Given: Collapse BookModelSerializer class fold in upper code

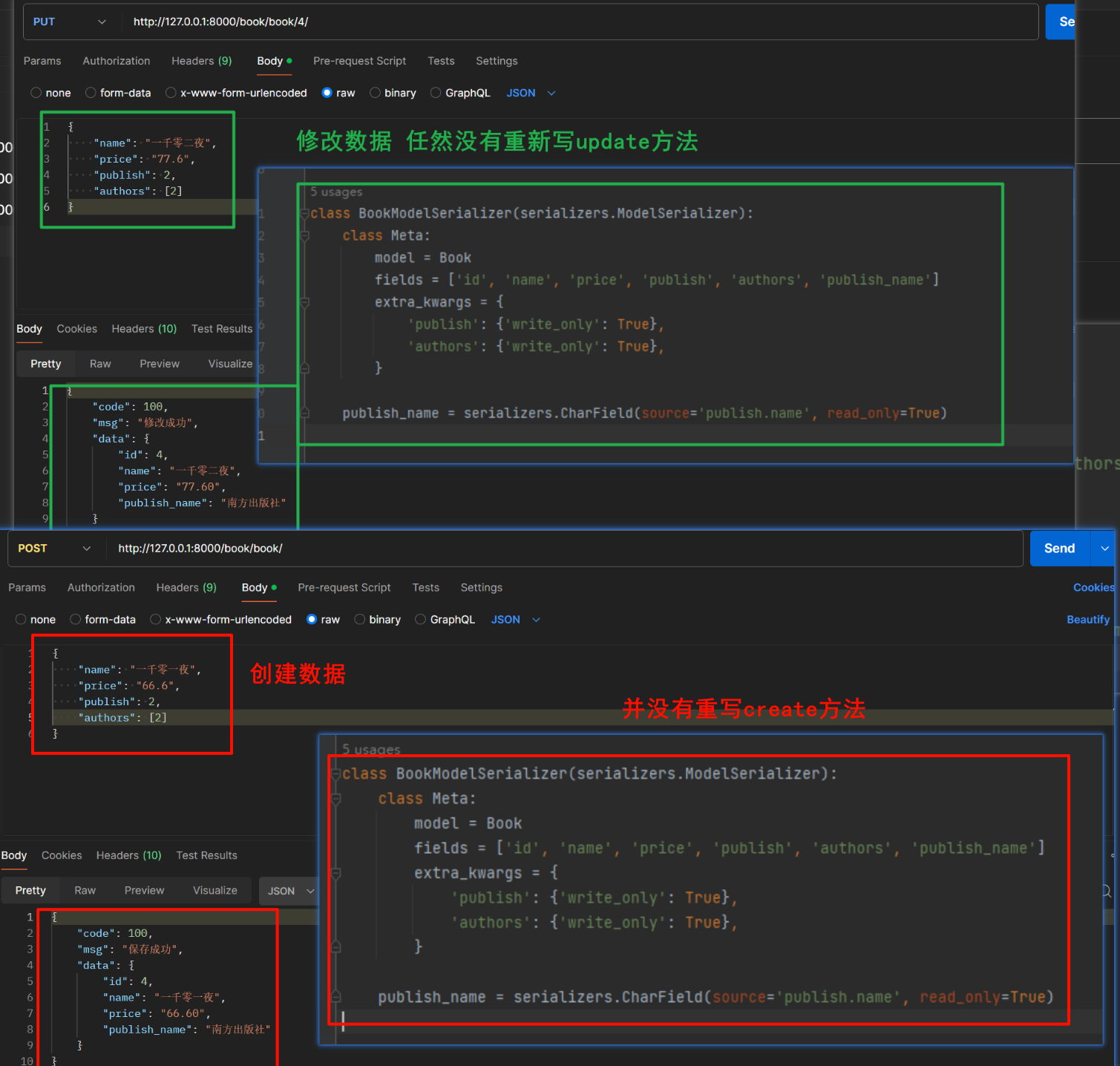Looking at the screenshot, I should (x=304, y=214).
